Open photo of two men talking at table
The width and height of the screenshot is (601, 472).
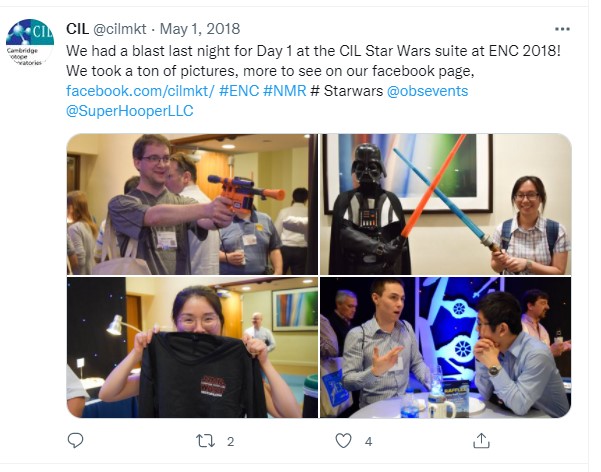pos(446,347)
